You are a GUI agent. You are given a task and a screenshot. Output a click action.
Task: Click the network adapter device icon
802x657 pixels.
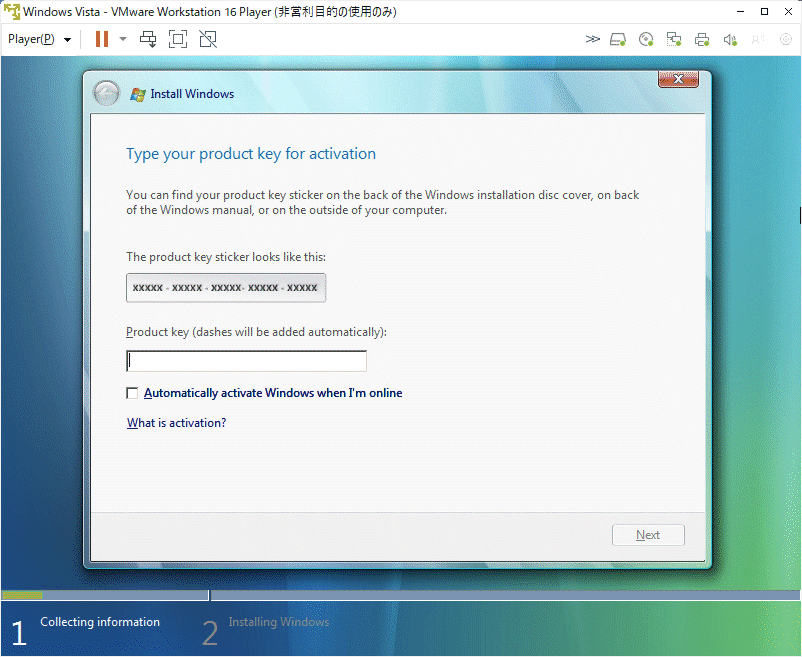click(674, 39)
